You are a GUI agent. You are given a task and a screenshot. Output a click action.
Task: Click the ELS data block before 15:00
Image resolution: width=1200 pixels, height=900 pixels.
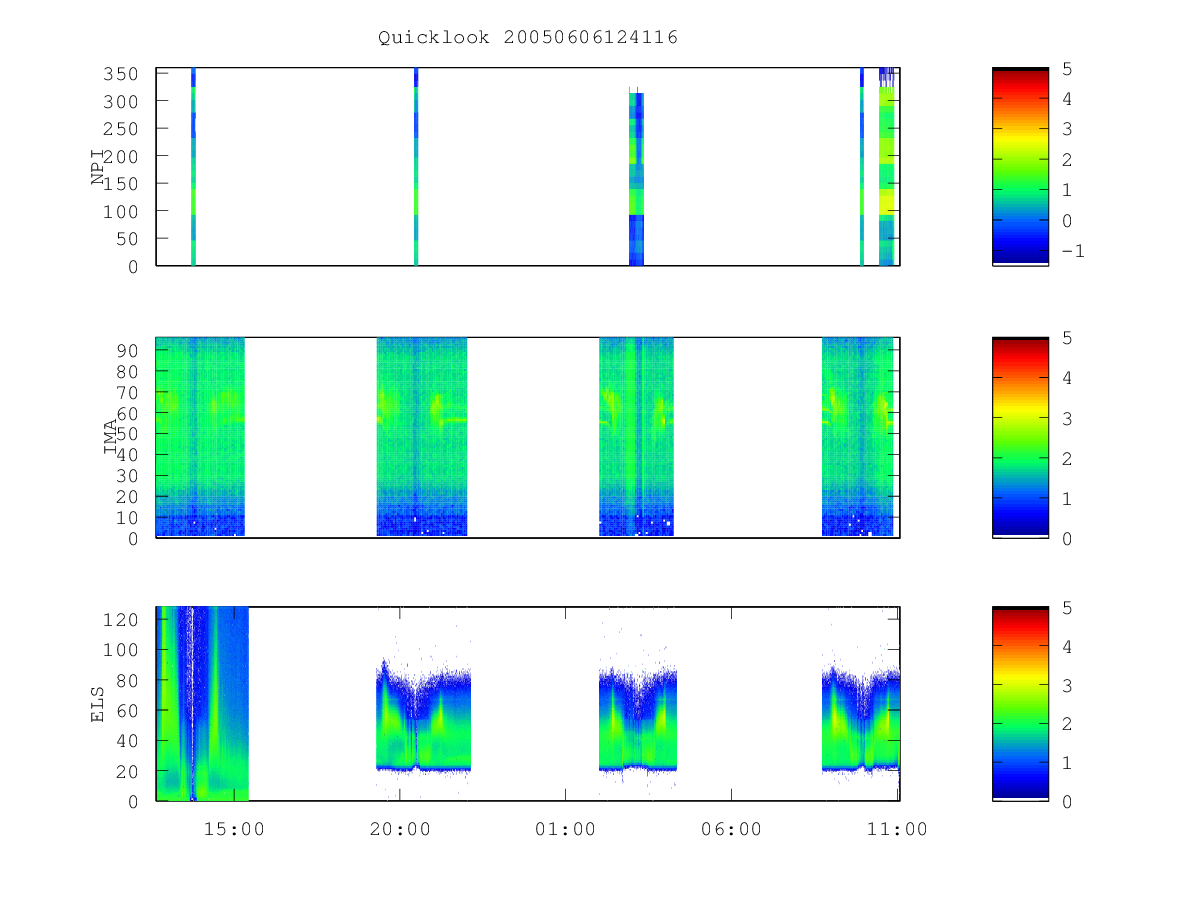tap(202, 704)
